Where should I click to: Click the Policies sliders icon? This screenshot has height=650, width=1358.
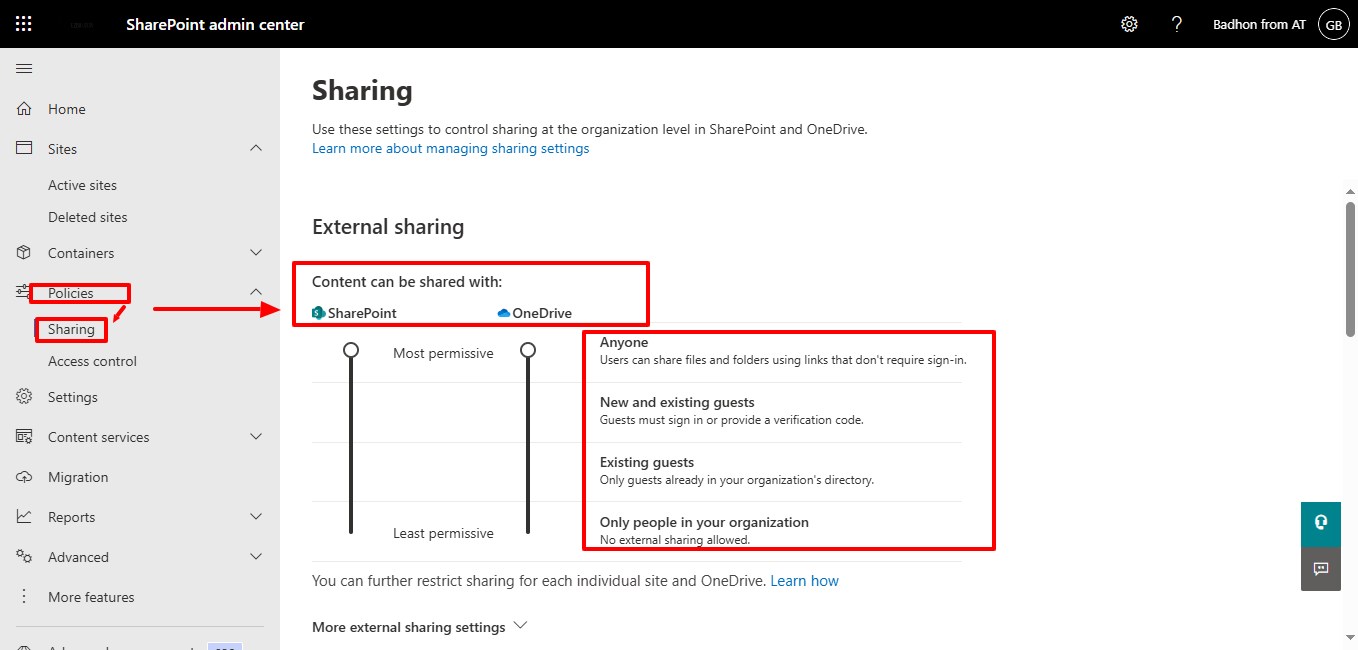point(23,292)
